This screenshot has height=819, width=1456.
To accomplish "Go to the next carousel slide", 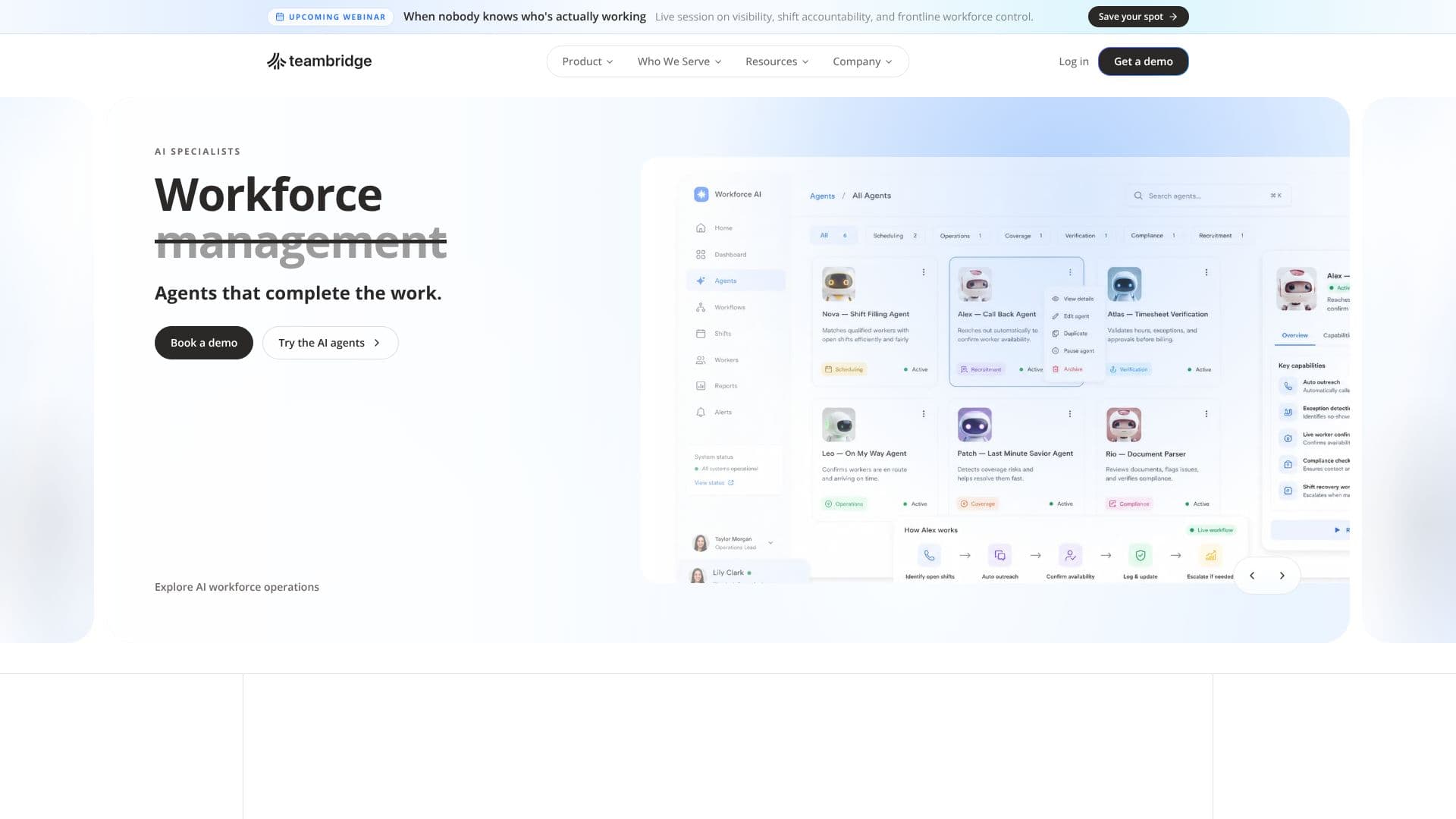I will tap(1282, 576).
